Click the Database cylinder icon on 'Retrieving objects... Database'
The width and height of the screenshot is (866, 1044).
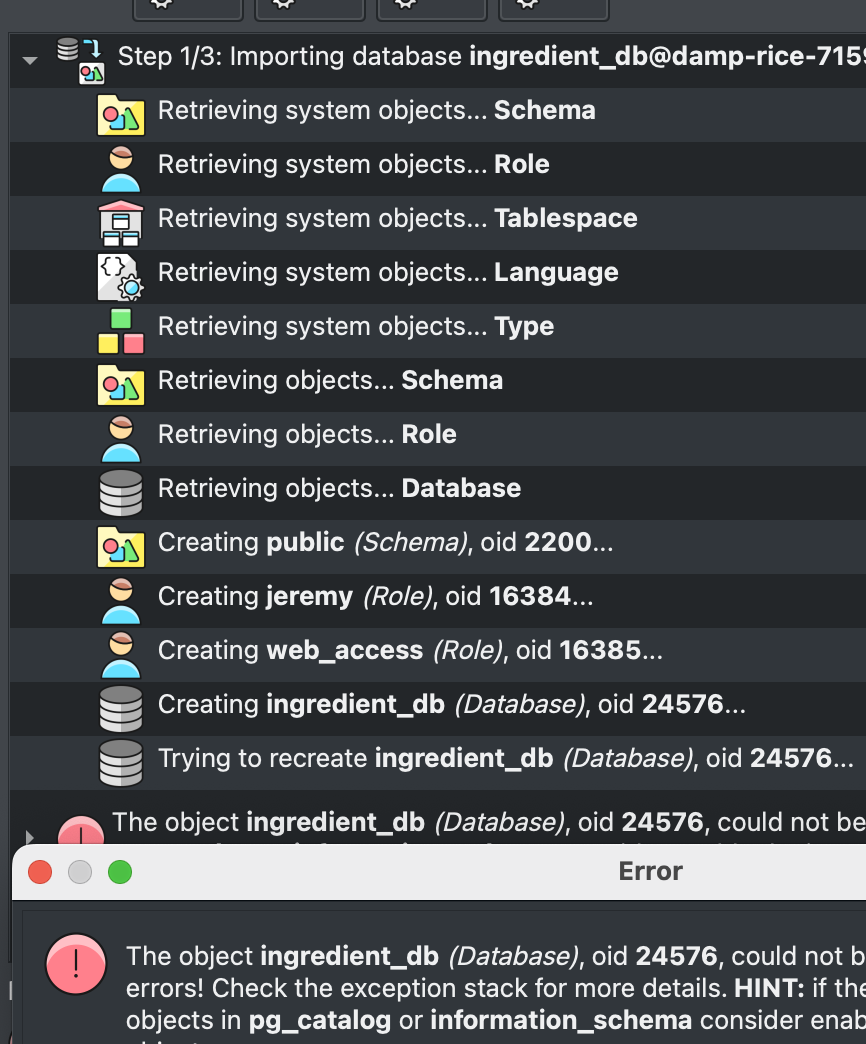coord(120,493)
